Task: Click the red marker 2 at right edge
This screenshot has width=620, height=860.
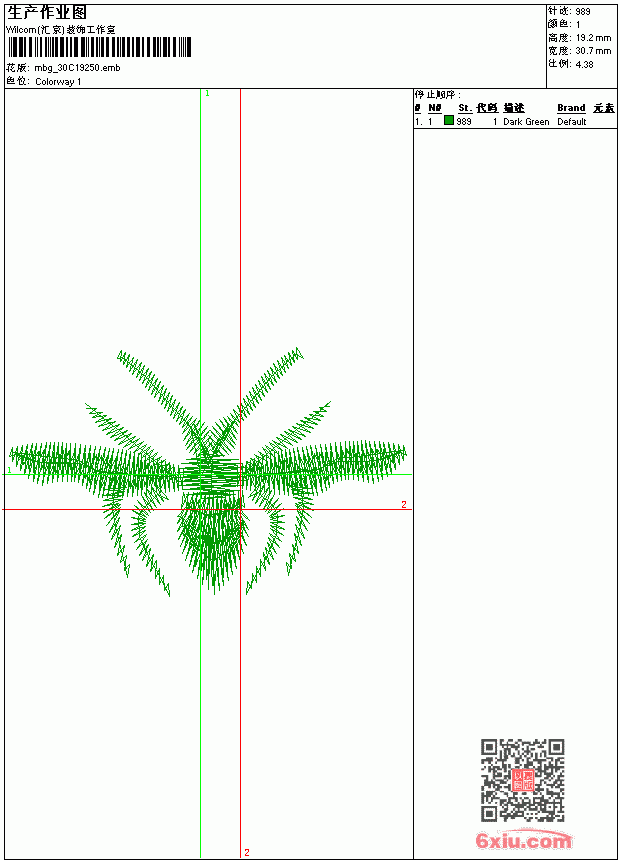Action: point(404,505)
